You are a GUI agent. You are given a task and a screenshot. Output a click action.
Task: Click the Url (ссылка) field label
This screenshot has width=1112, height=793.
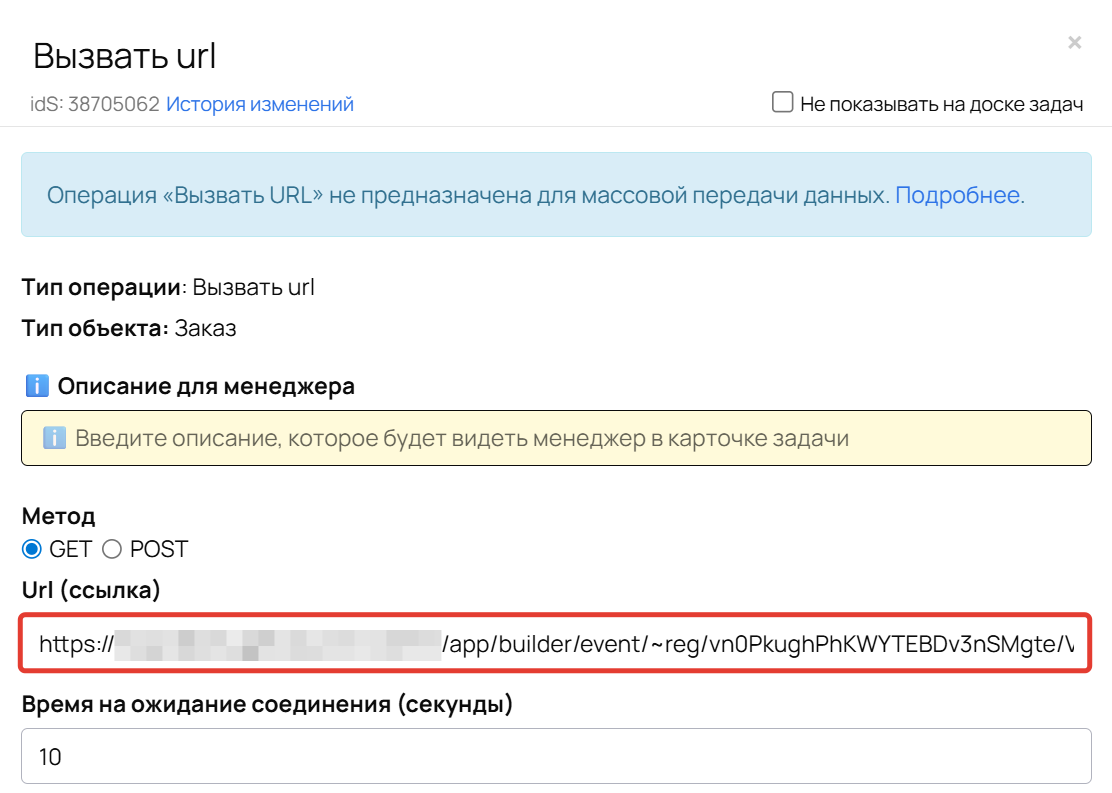pos(91,590)
